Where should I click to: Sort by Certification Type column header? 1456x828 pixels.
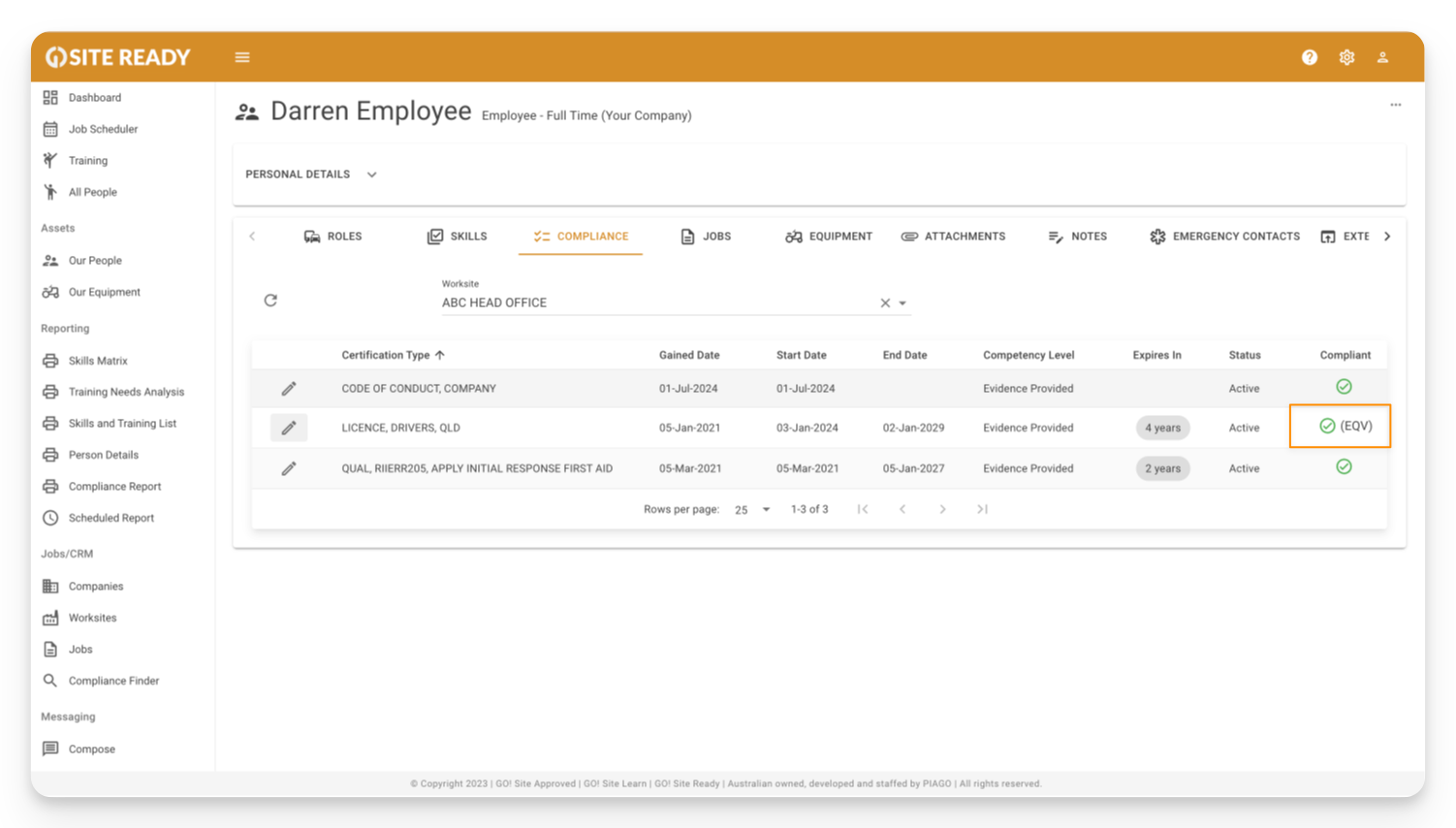386,355
